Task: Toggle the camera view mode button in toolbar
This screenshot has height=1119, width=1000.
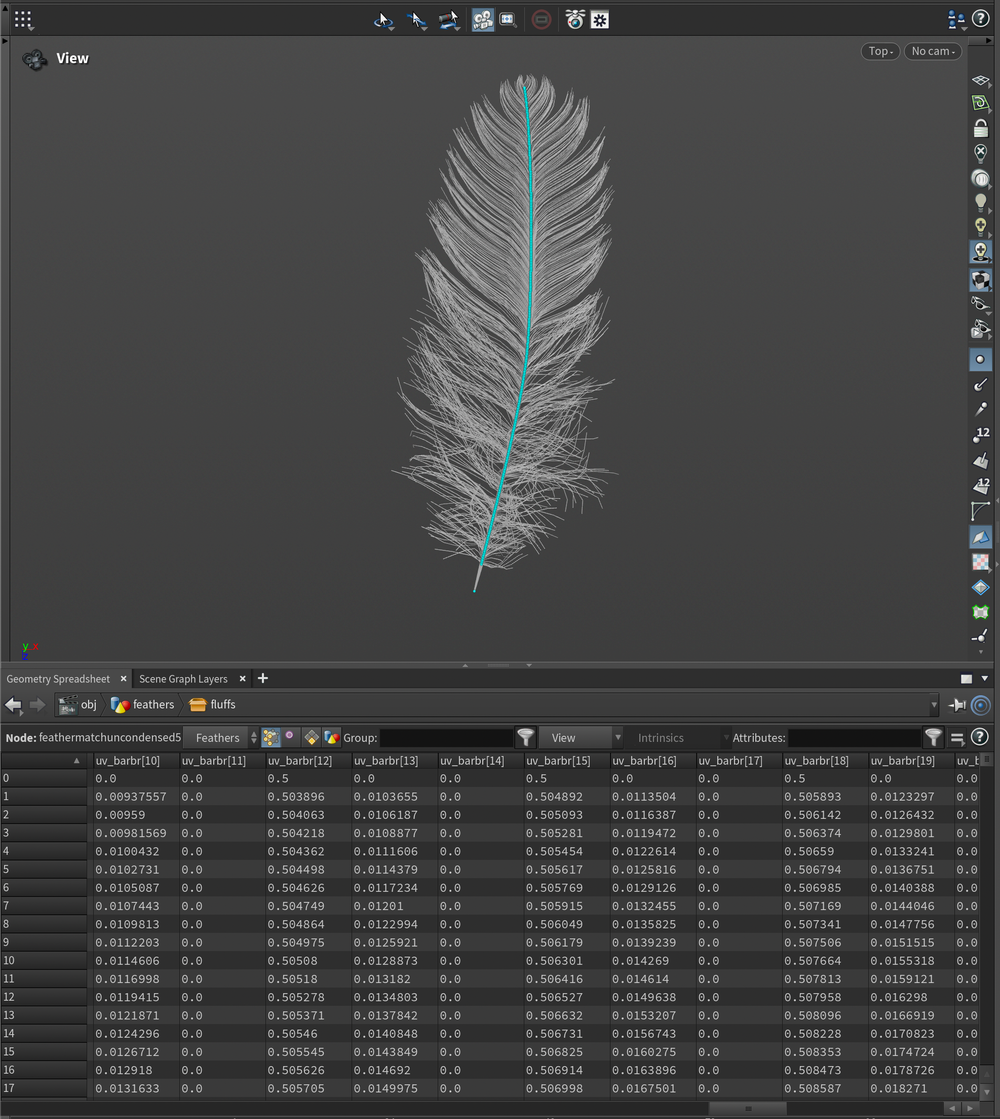Action: point(483,19)
